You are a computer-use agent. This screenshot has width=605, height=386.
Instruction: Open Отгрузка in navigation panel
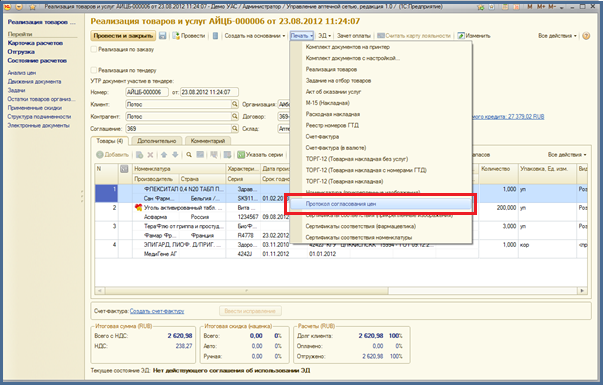[x=21, y=52]
